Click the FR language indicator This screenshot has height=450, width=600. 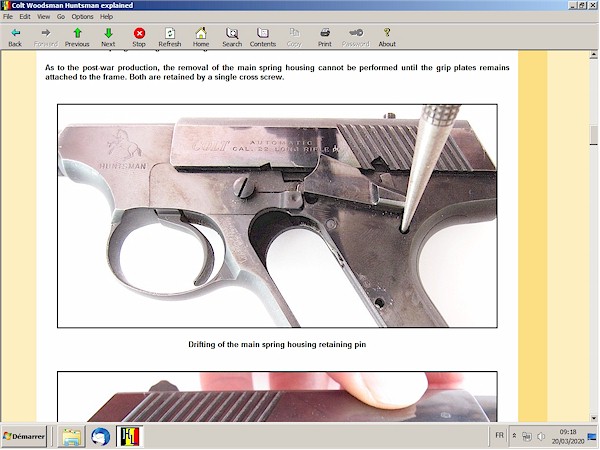tap(499, 435)
